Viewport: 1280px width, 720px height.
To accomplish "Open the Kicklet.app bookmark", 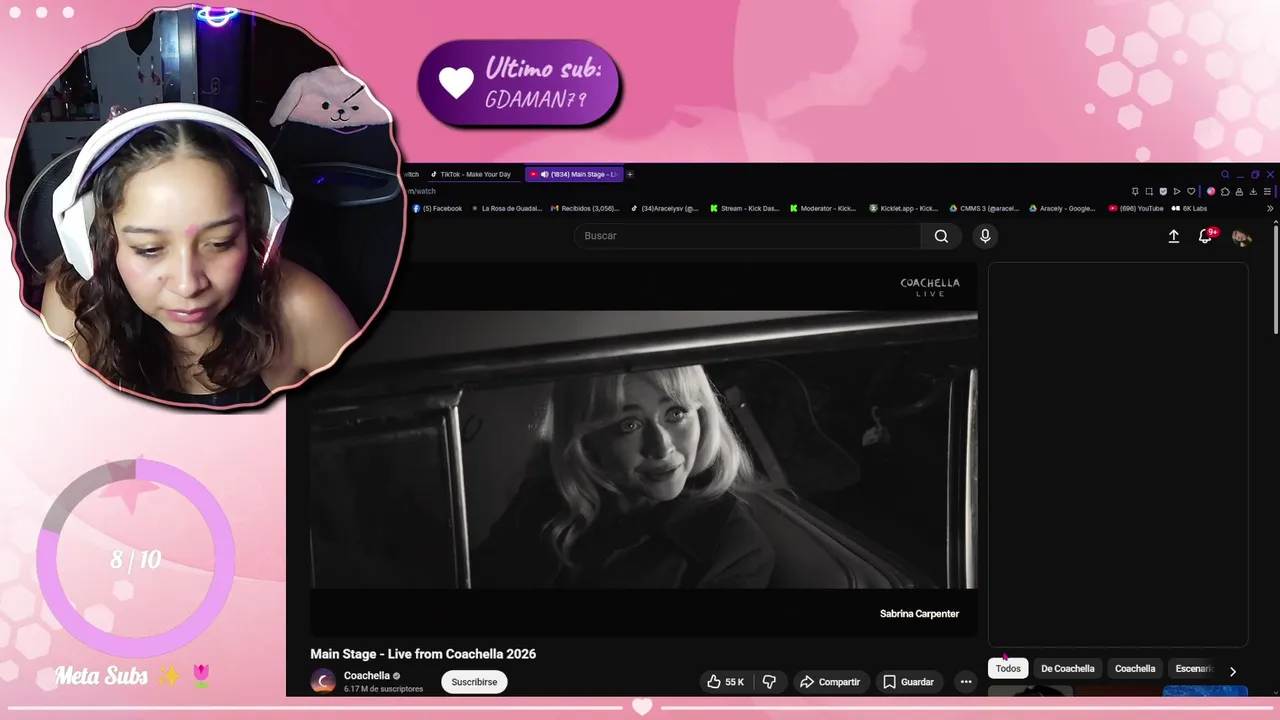I will click(x=904, y=209).
